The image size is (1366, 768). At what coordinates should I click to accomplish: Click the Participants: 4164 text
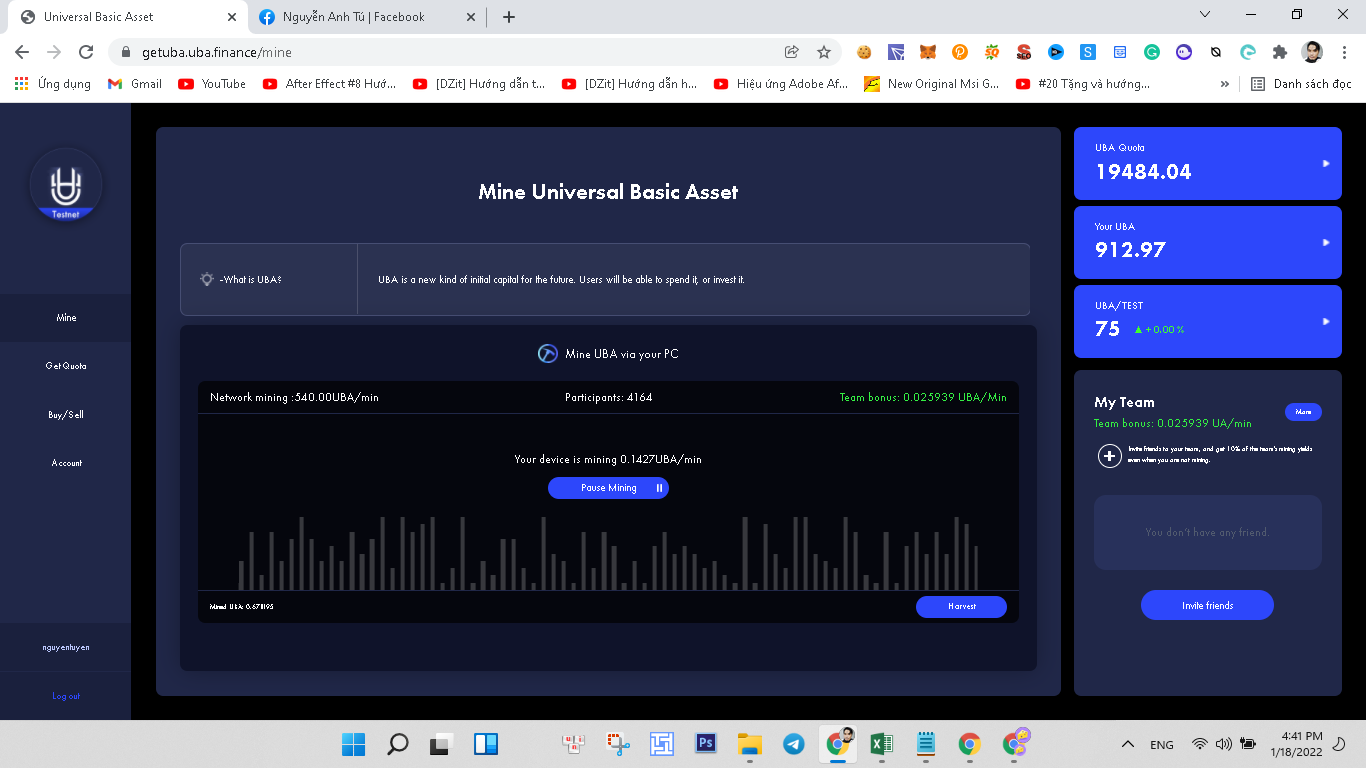[608, 398]
